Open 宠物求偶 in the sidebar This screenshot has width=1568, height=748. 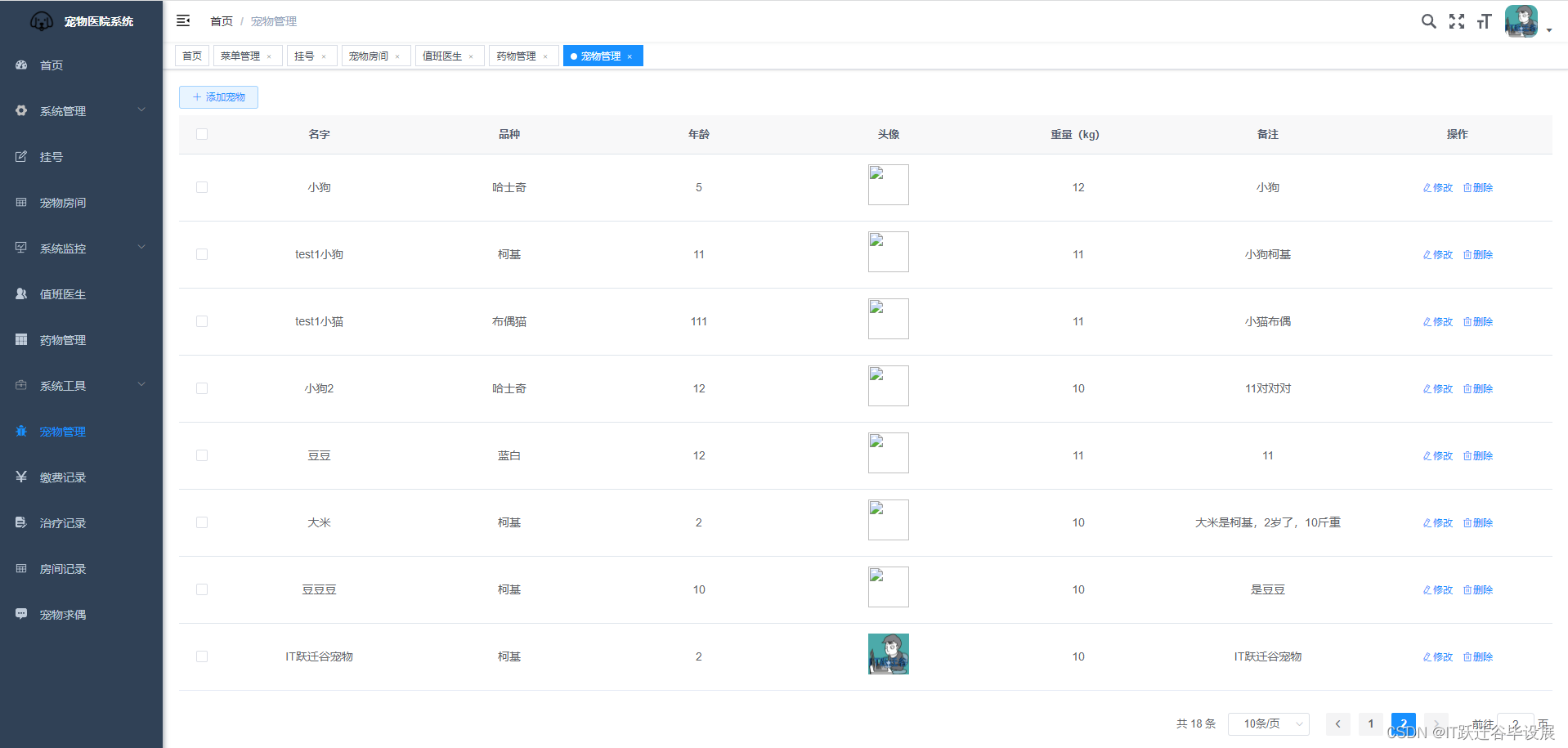(63, 615)
